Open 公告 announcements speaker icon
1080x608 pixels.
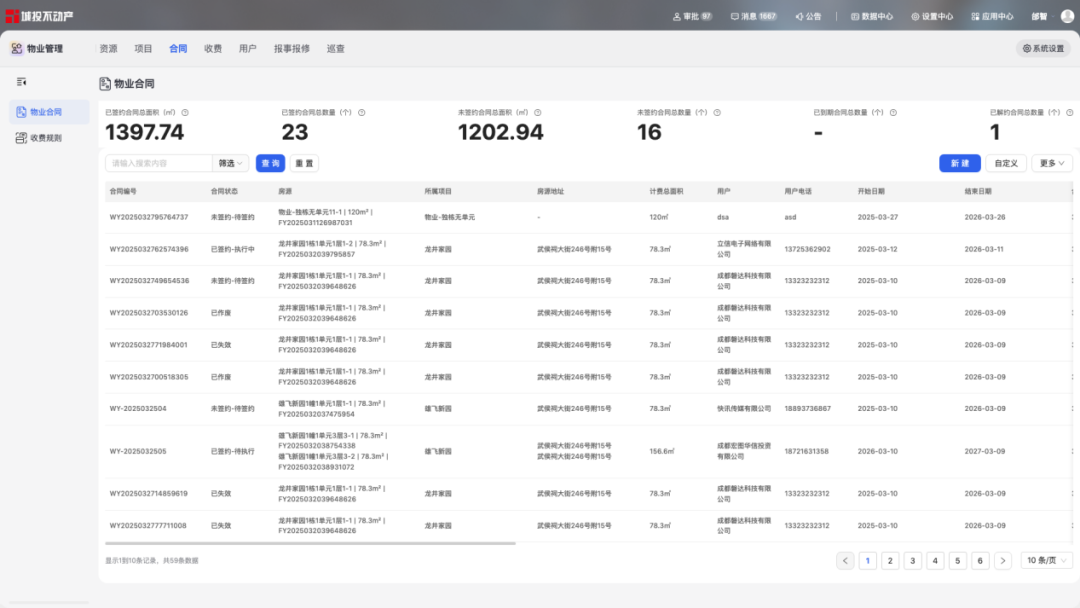pos(808,16)
